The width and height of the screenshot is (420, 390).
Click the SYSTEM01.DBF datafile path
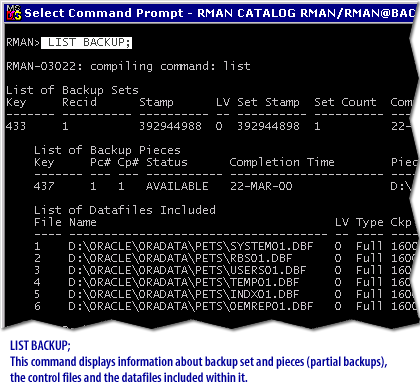coord(191,246)
